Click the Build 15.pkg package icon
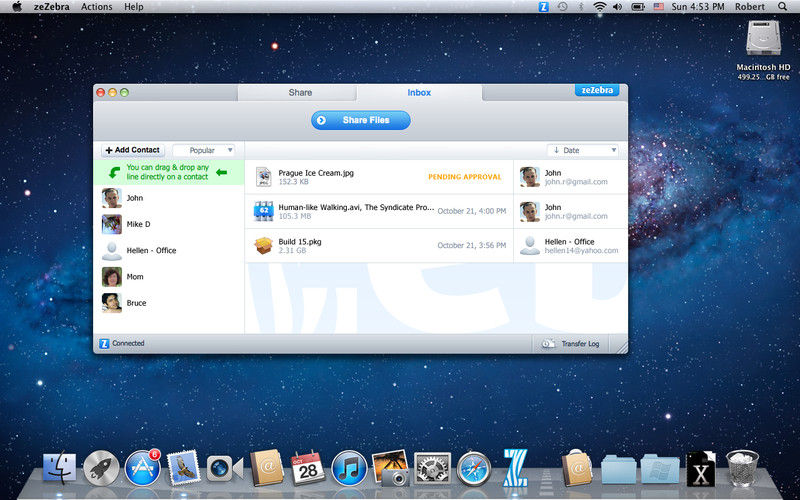800x500 pixels. (263, 245)
